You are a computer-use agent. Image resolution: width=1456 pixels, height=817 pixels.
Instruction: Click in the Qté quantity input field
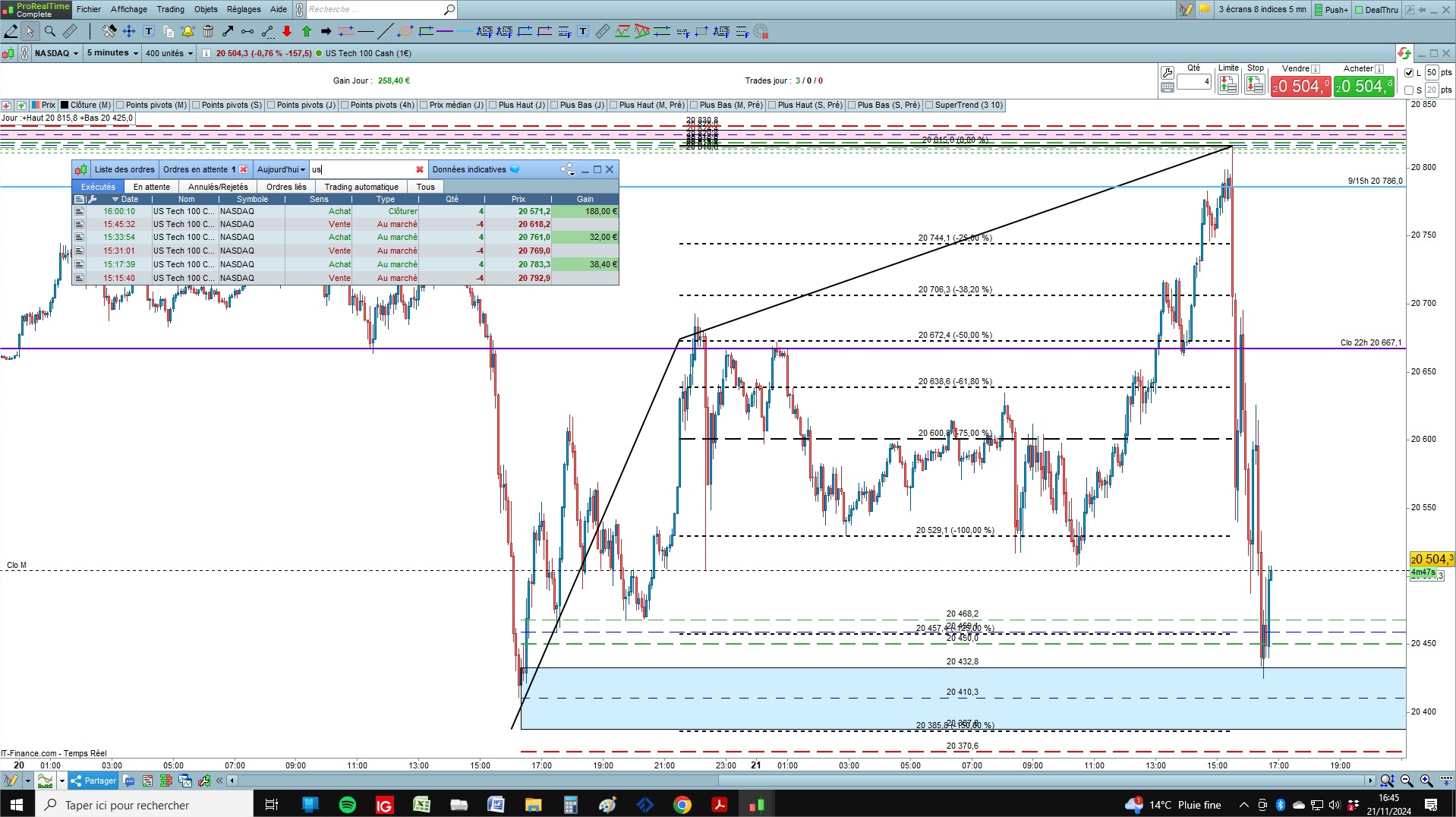1194,81
